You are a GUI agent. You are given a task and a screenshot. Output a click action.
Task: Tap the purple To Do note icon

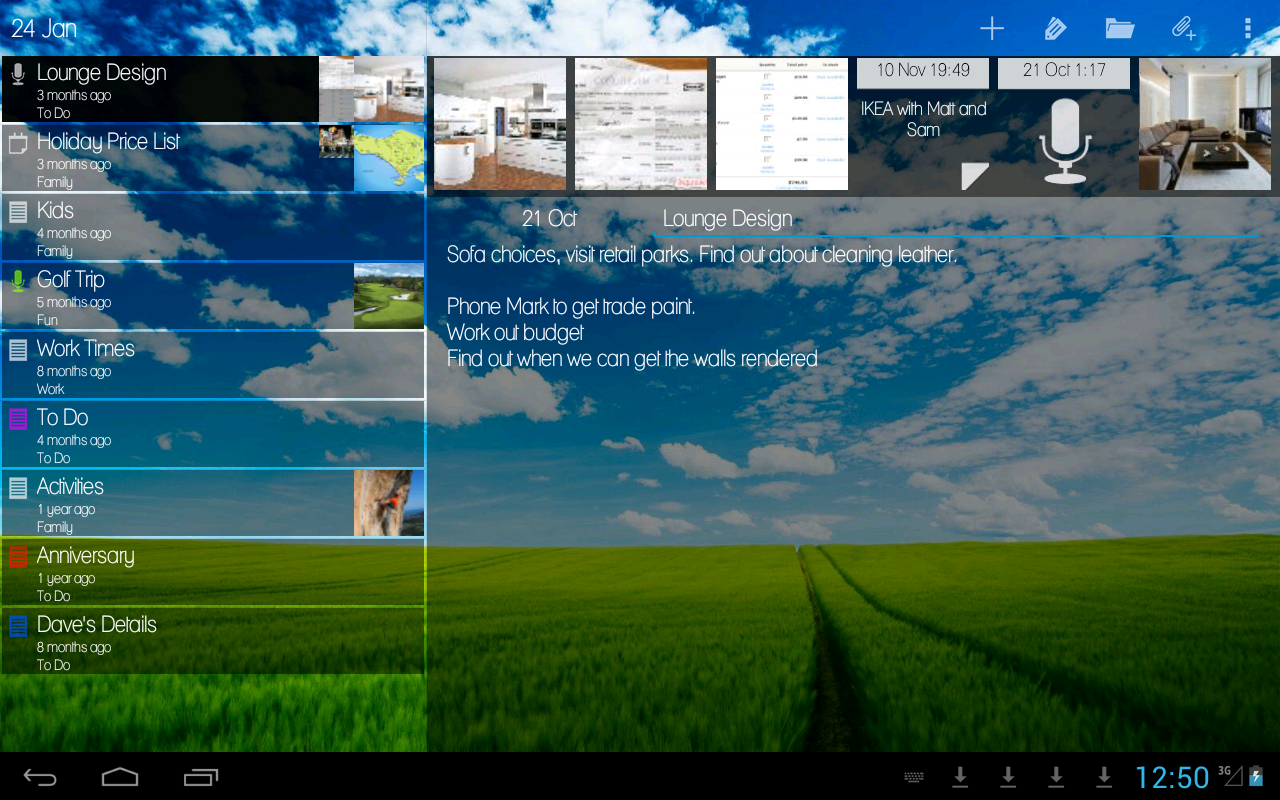point(18,419)
